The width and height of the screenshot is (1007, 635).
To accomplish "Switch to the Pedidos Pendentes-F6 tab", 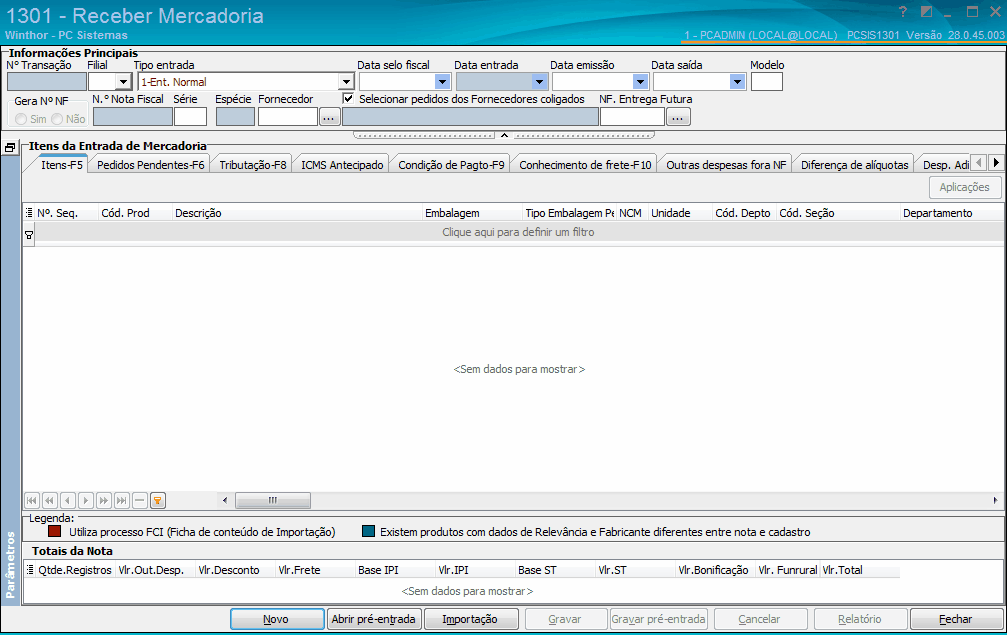I will (150, 165).
